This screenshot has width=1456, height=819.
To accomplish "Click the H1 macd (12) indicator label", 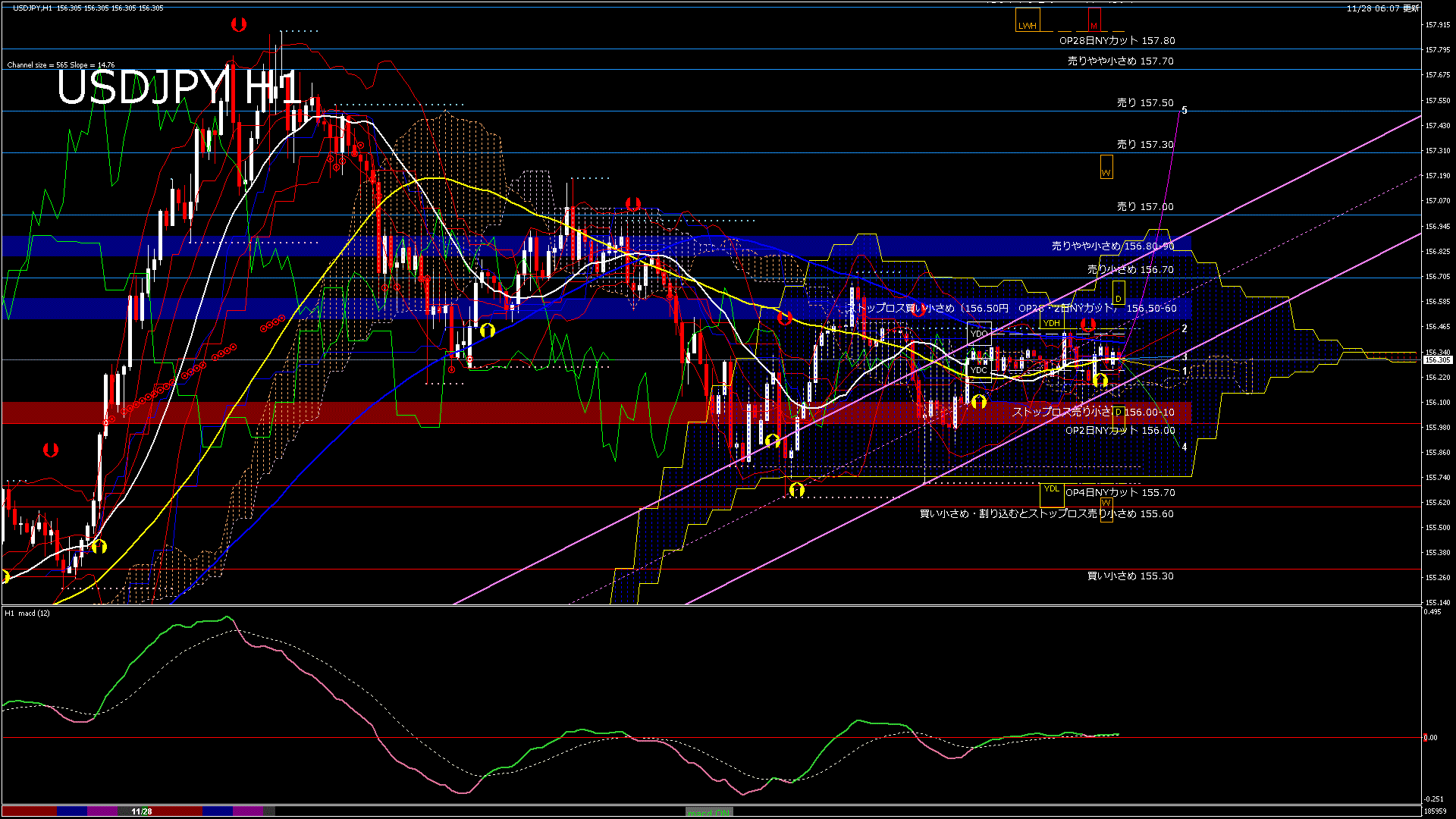I will (27, 613).
